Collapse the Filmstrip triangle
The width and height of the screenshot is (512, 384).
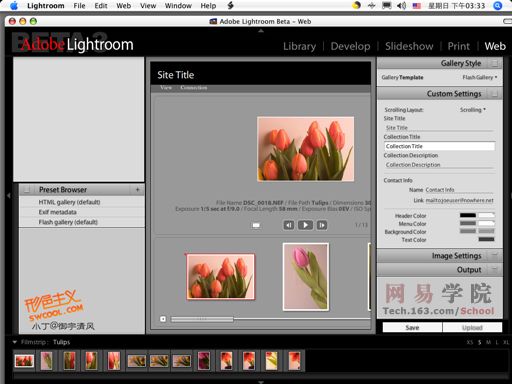(15, 342)
